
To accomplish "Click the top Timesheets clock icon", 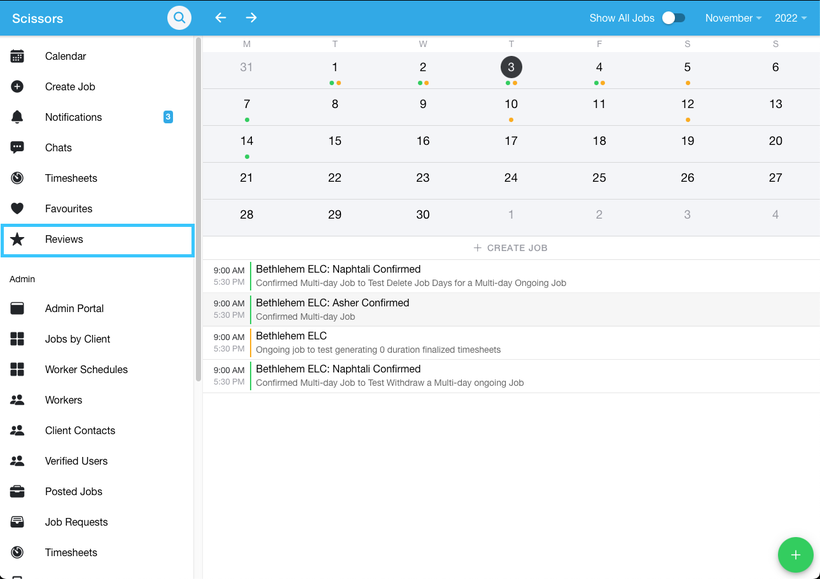I will pyautogui.click(x=17, y=178).
